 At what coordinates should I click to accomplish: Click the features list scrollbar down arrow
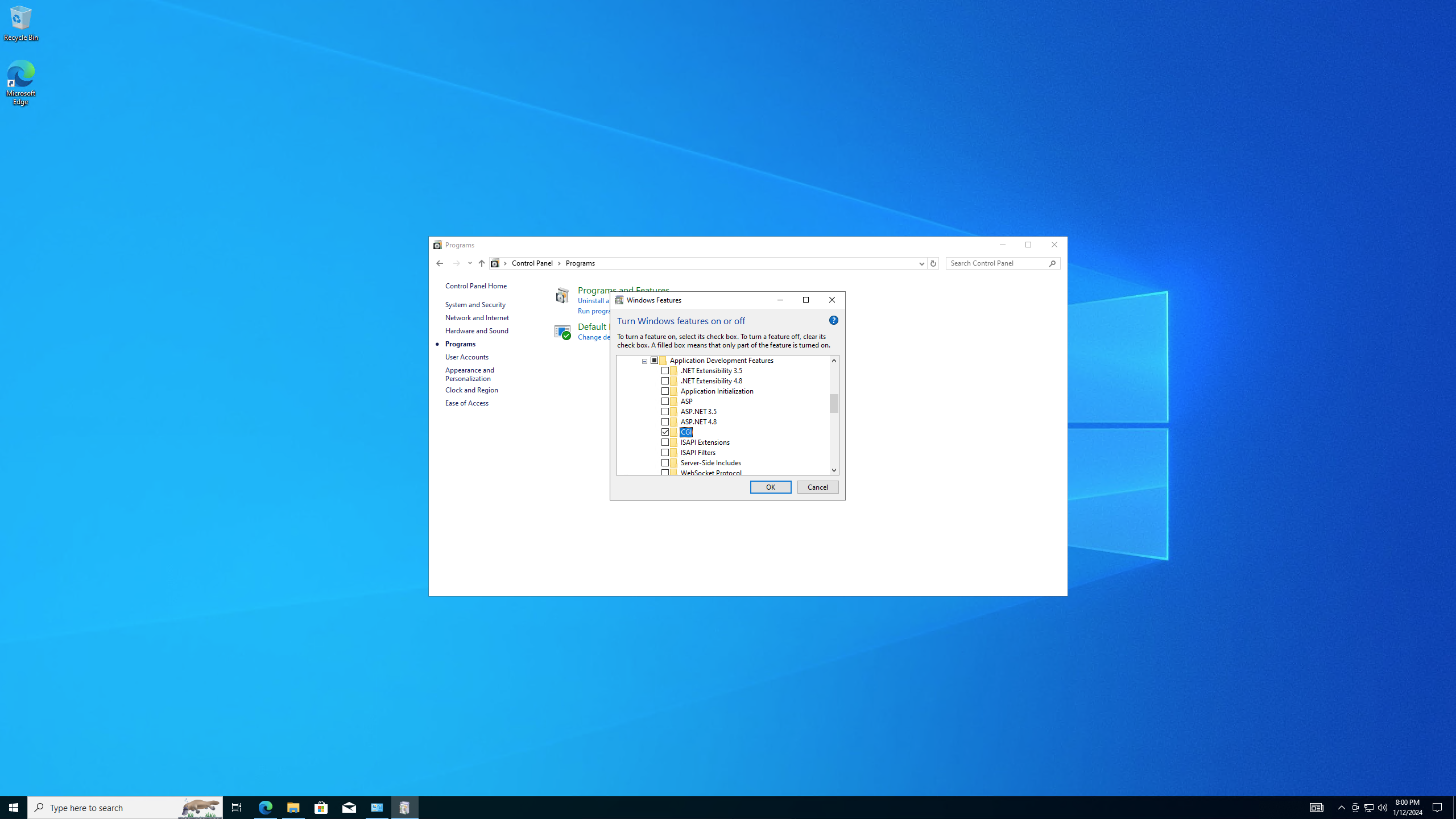pyautogui.click(x=834, y=470)
